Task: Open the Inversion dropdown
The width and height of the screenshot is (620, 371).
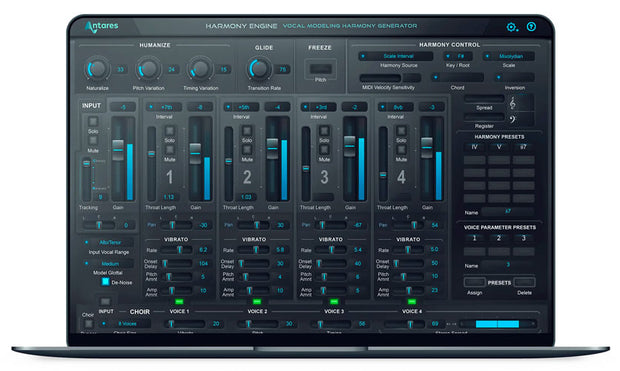Action: [514, 77]
